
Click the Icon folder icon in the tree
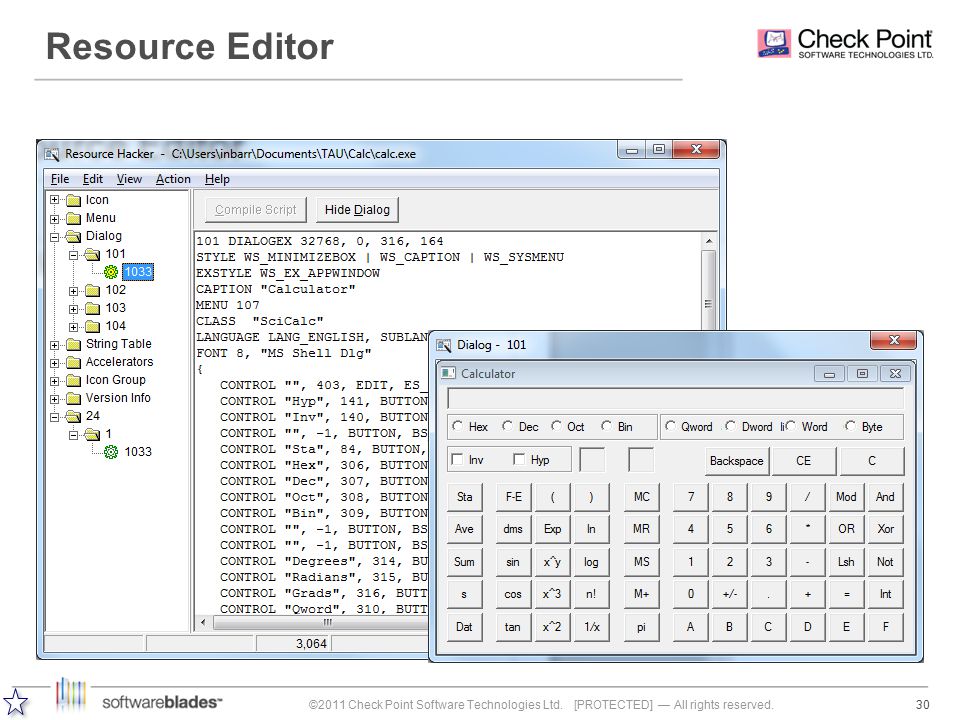click(73, 200)
